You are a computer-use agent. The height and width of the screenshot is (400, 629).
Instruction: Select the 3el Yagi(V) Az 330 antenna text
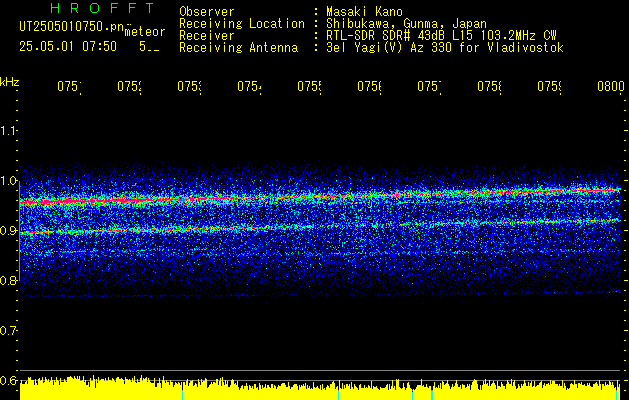445,48
